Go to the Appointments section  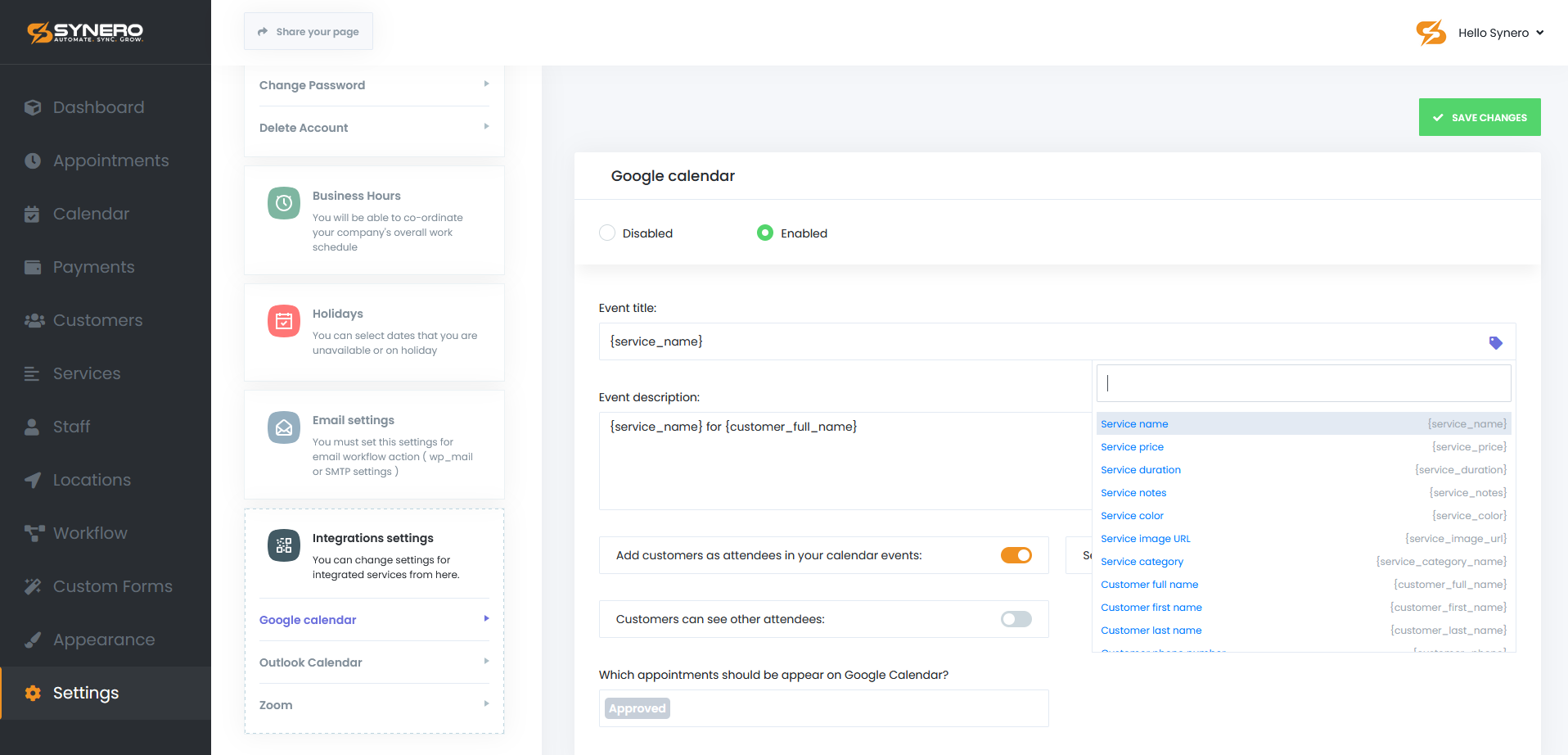(106, 160)
